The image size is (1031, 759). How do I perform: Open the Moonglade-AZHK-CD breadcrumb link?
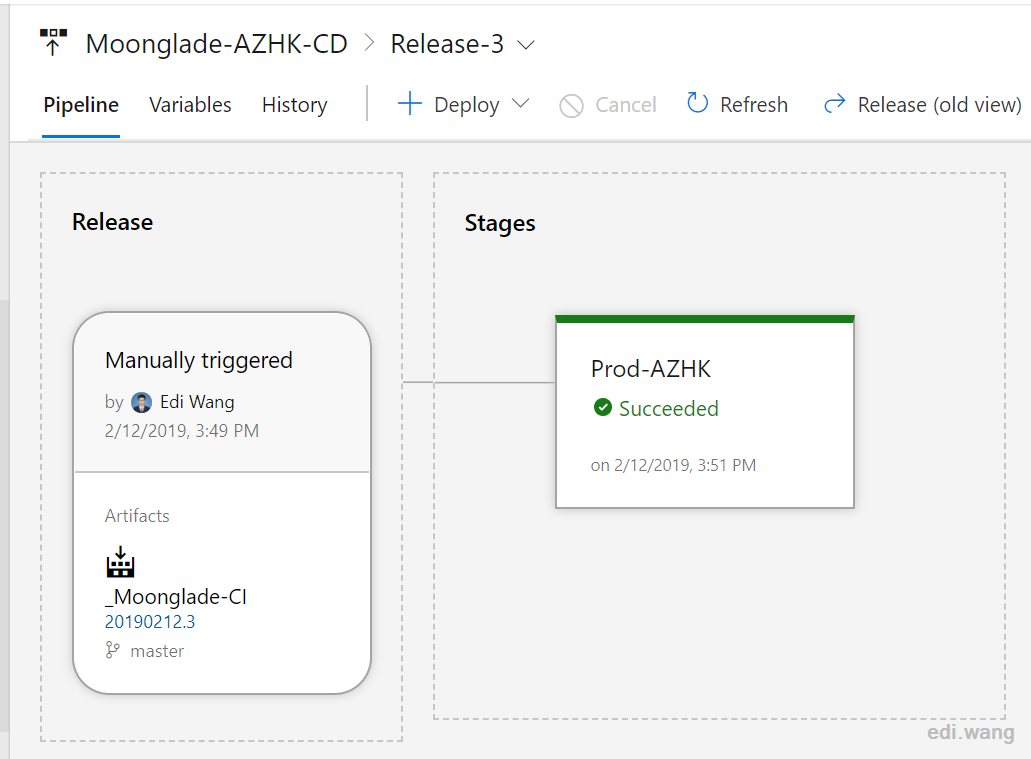[x=216, y=44]
